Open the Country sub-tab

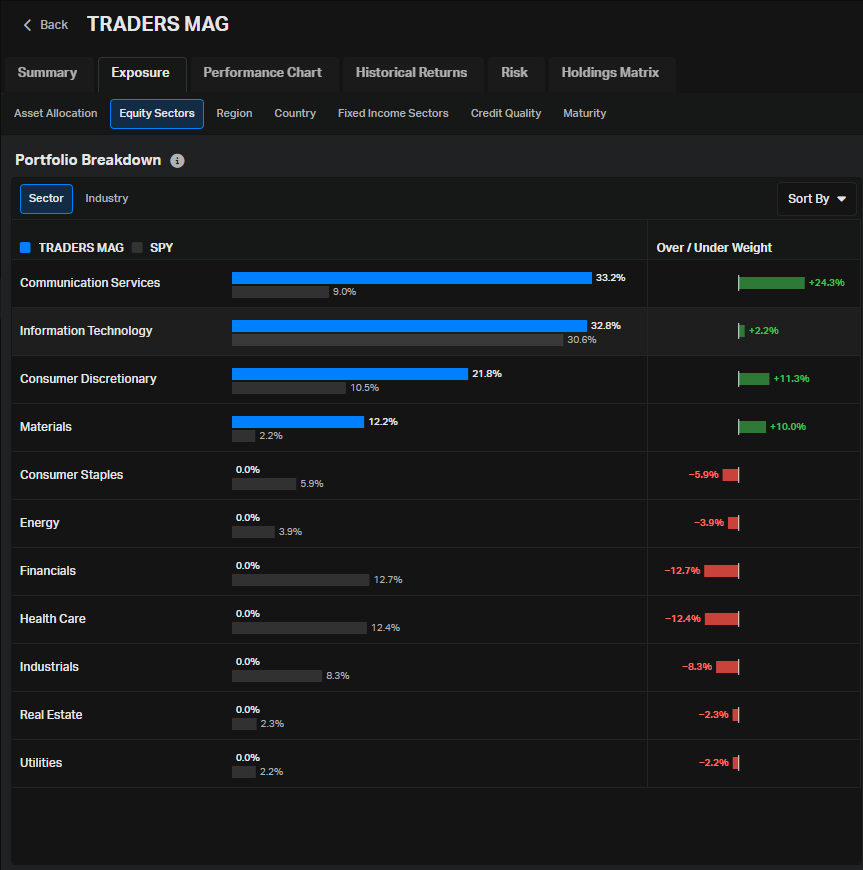point(295,113)
